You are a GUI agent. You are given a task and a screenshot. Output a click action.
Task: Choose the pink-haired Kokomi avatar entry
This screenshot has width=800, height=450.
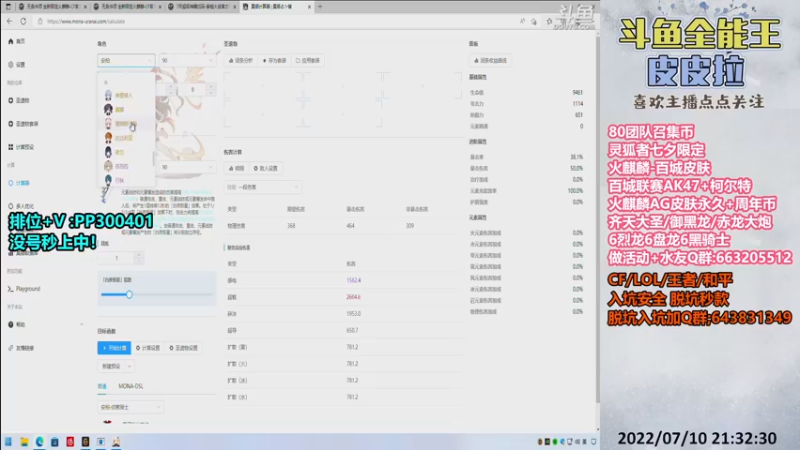coord(108,124)
